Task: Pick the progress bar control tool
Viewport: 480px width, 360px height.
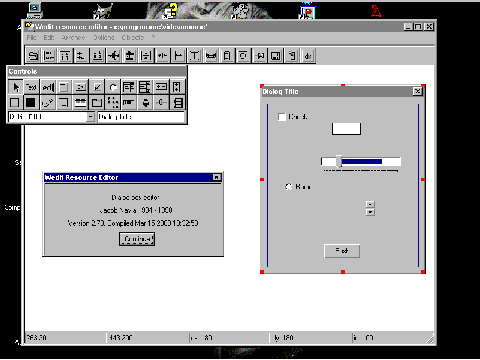Action: pos(129,103)
